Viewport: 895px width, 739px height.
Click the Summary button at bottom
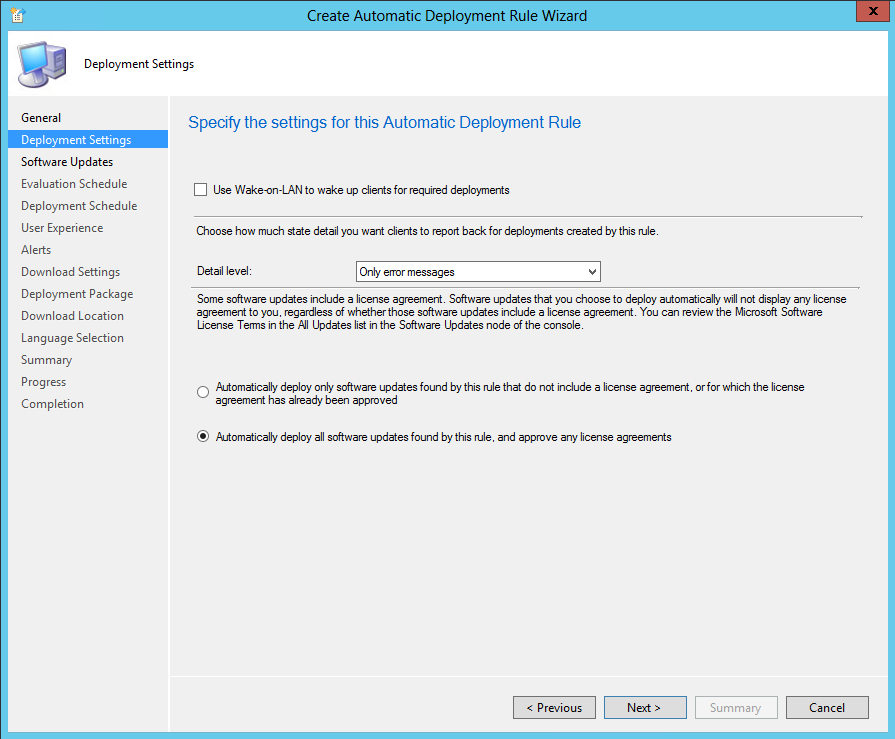tap(736, 708)
